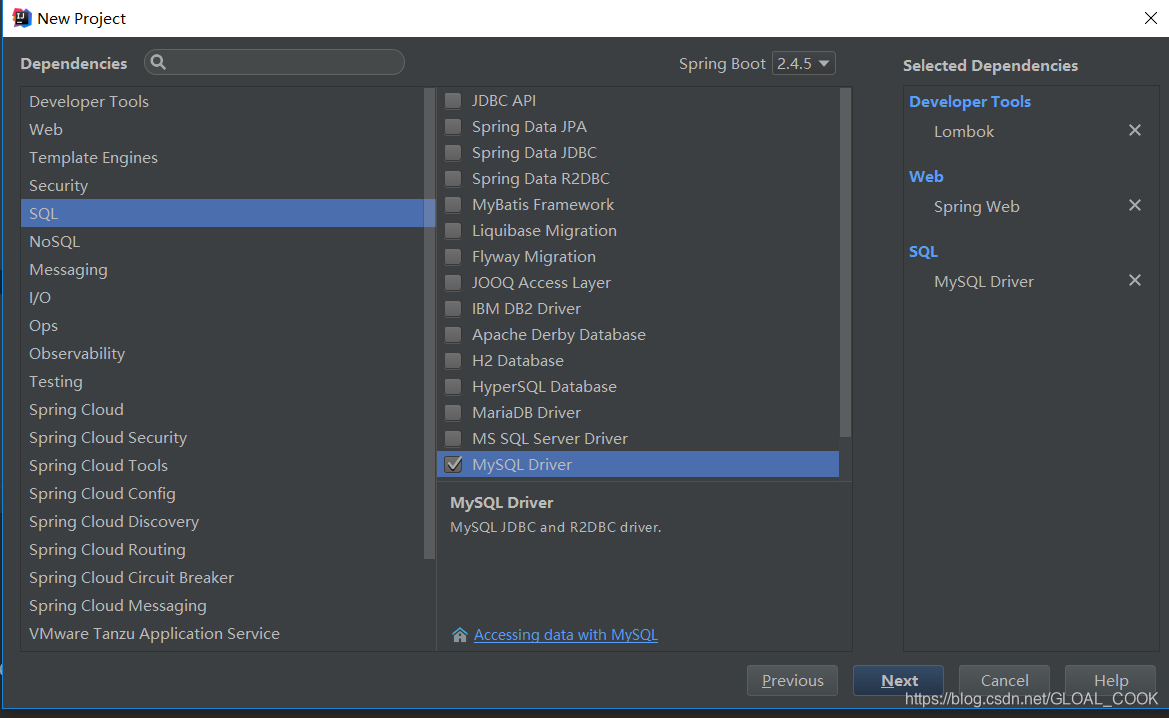Select MySQL Driver in Selected Dependencies
The height and width of the screenshot is (718, 1169).
click(x=984, y=282)
